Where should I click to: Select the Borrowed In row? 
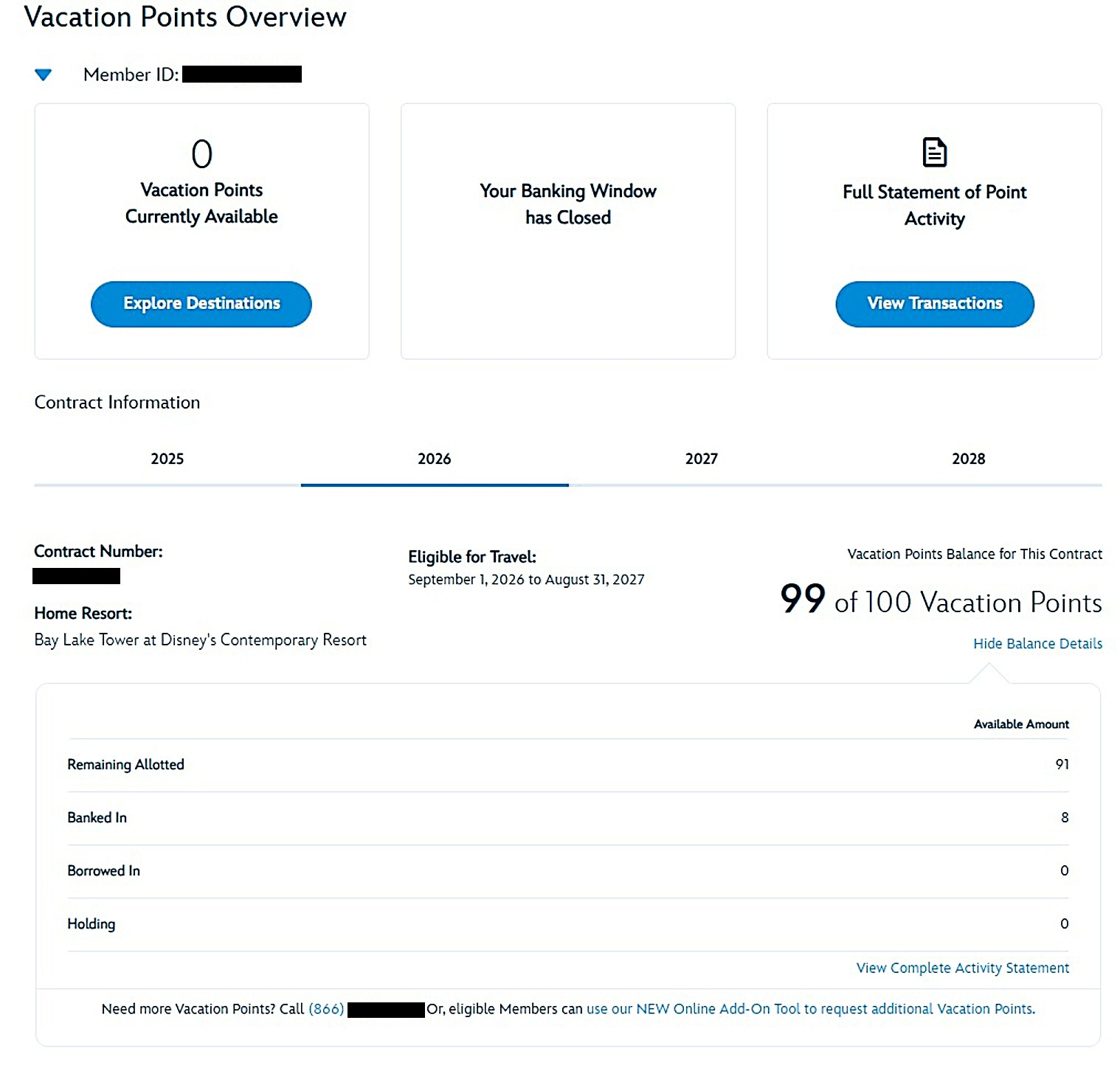[568, 871]
